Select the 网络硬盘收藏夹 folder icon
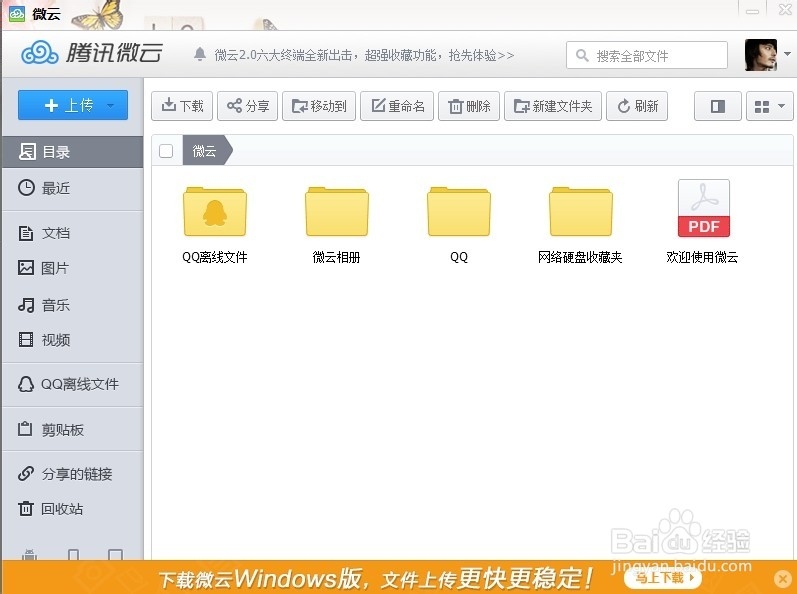 tap(581, 212)
